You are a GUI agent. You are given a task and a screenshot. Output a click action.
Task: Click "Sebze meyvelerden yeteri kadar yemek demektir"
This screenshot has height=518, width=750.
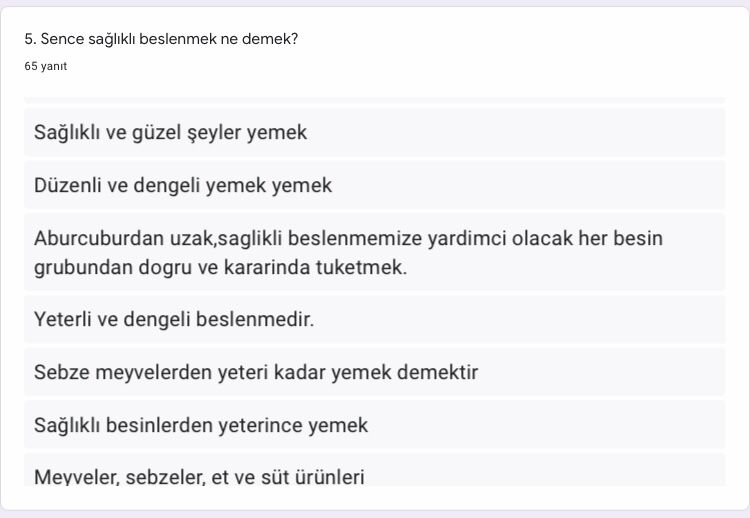click(256, 373)
